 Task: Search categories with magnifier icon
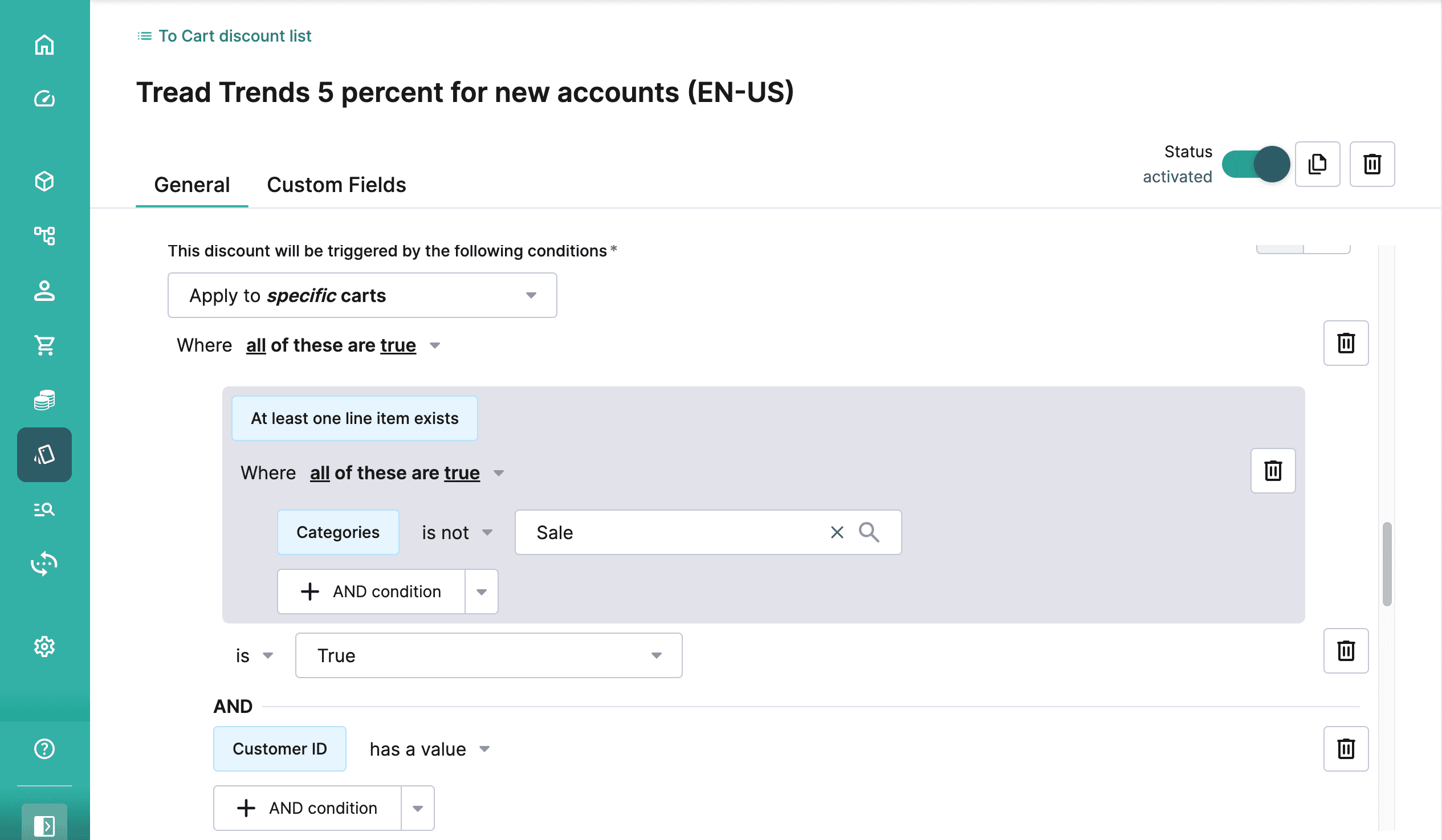(x=869, y=532)
